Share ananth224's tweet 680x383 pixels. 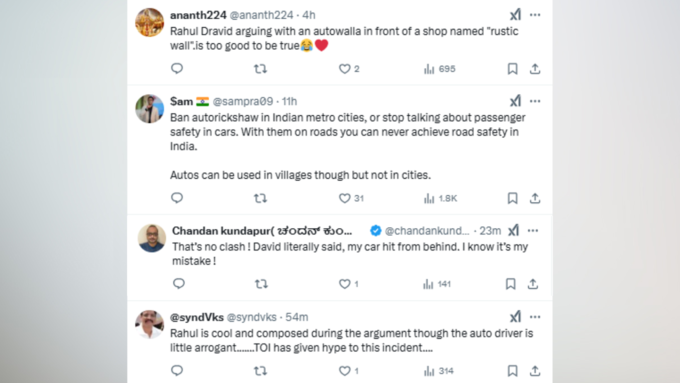(535, 69)
